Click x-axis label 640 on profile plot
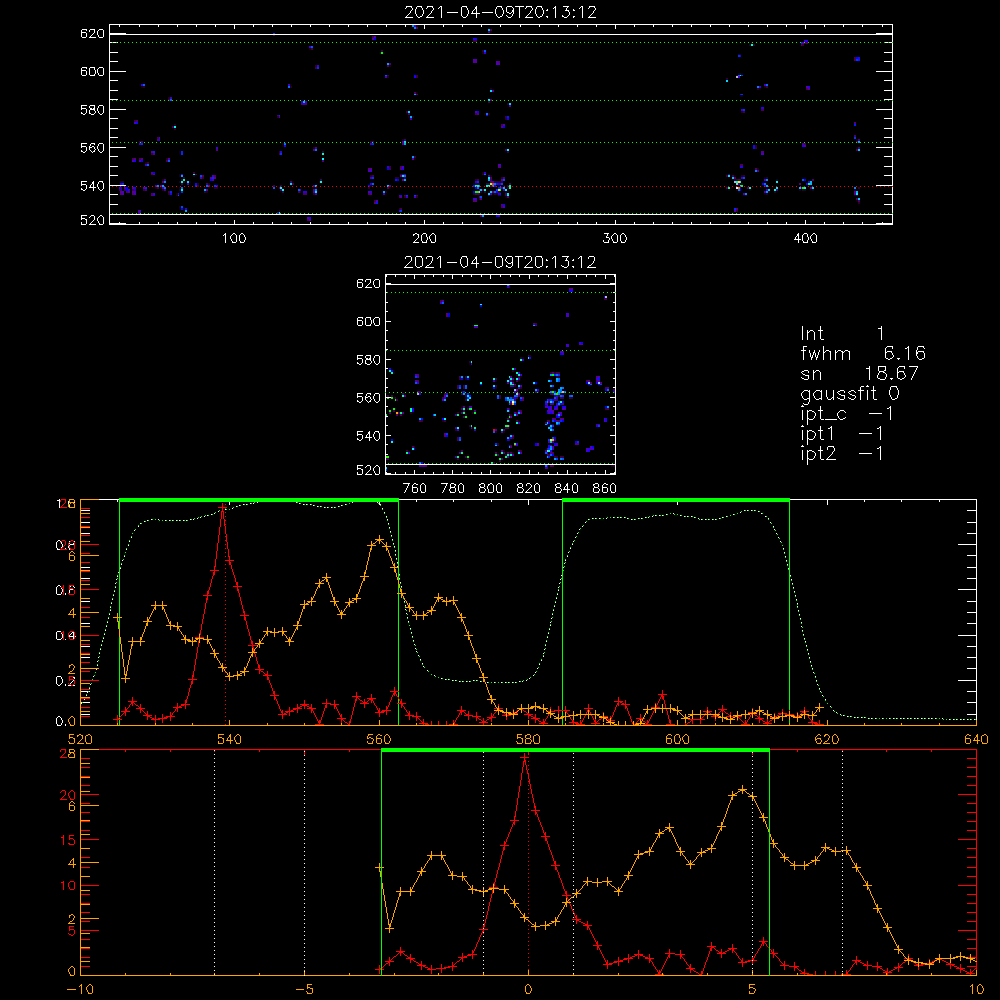The image size is (1000, 1000). coord(976,739)
